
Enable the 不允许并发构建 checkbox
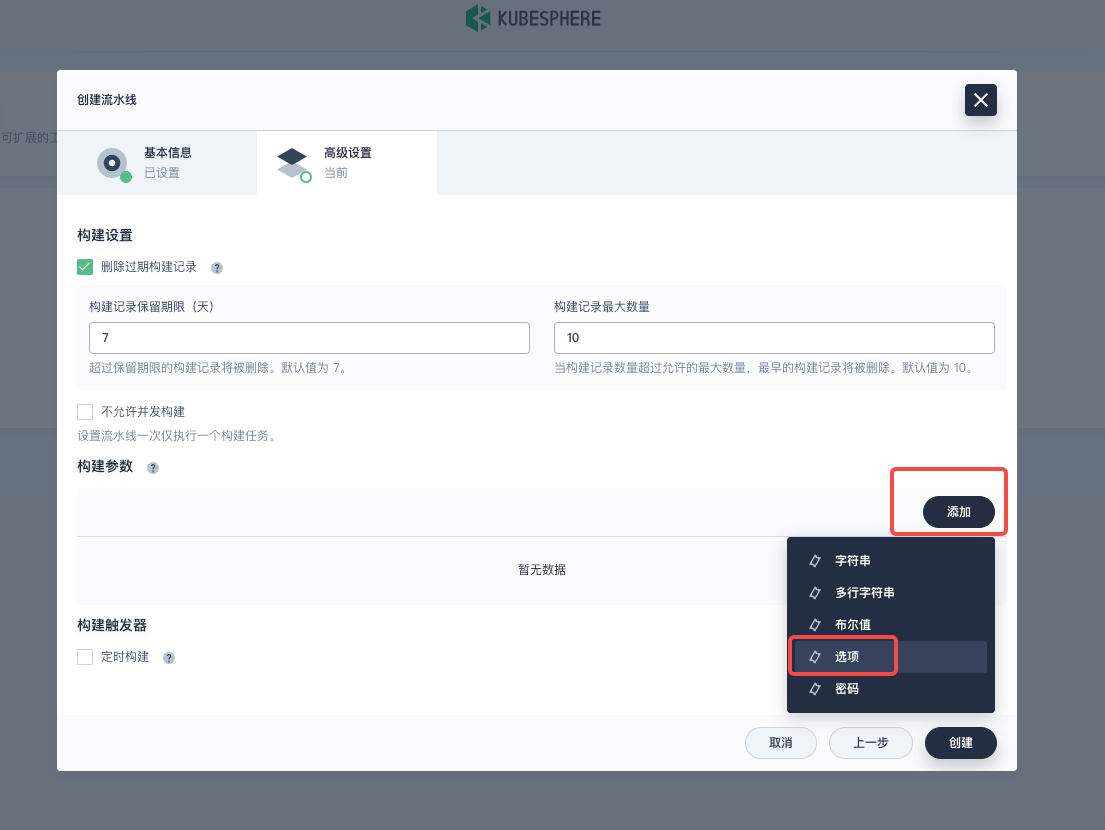coord(85,412)
